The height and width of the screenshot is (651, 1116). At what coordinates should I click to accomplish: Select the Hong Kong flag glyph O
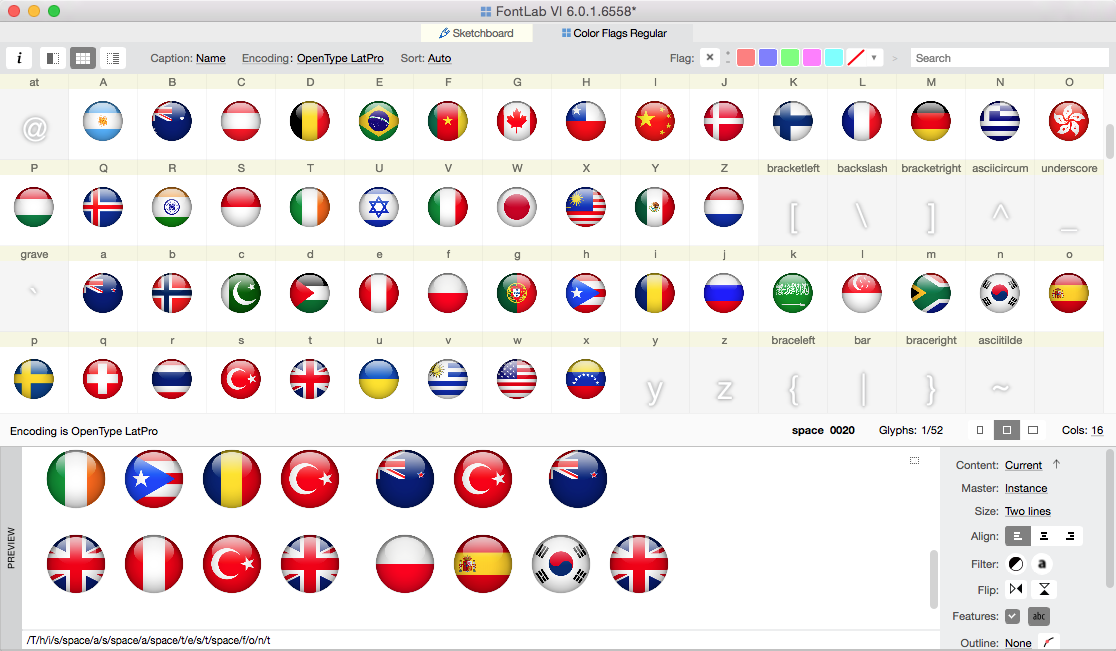pyautogui.click(x=1069, y=121)
